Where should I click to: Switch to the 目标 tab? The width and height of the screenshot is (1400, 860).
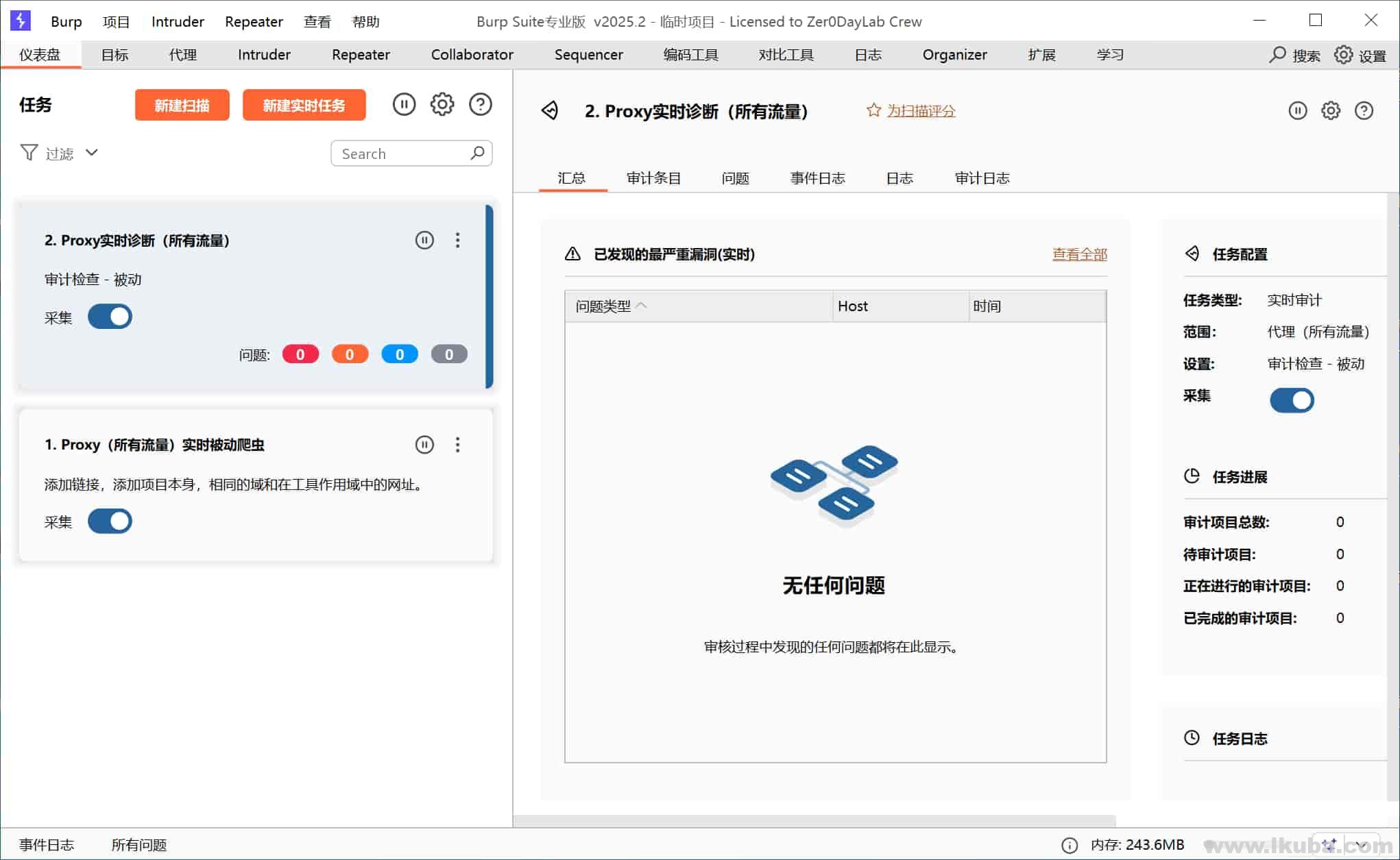point(115,55)
